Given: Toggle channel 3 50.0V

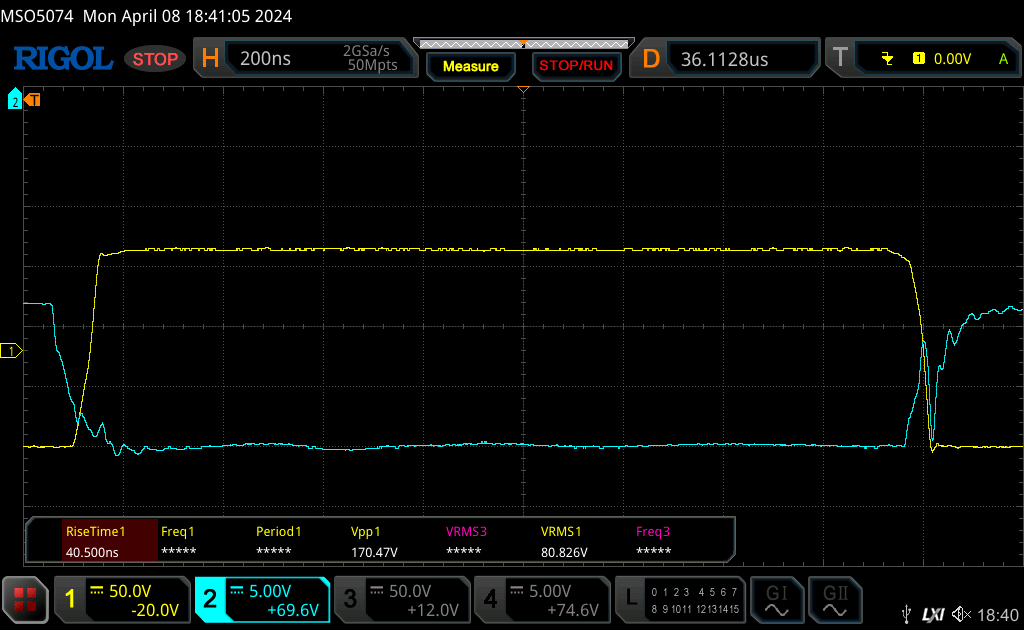Looking at the screenshot, I should (x=402, y=599).
